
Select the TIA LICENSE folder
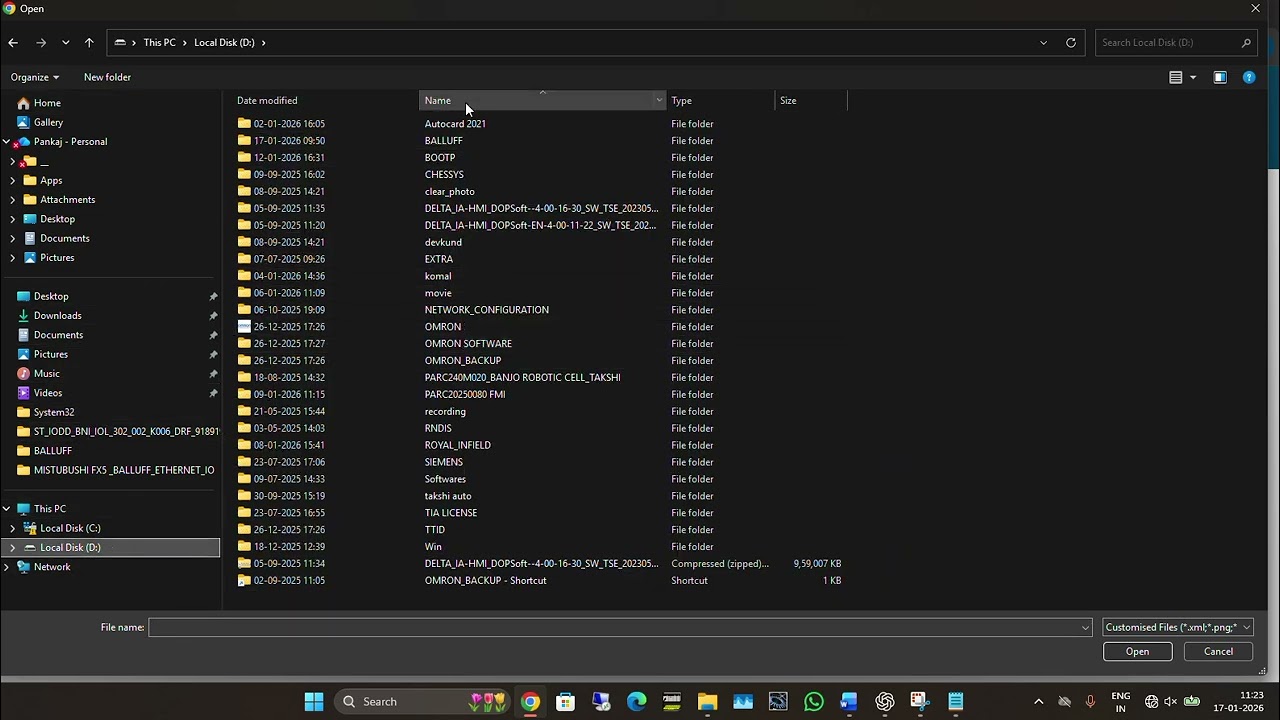(450, 513)
